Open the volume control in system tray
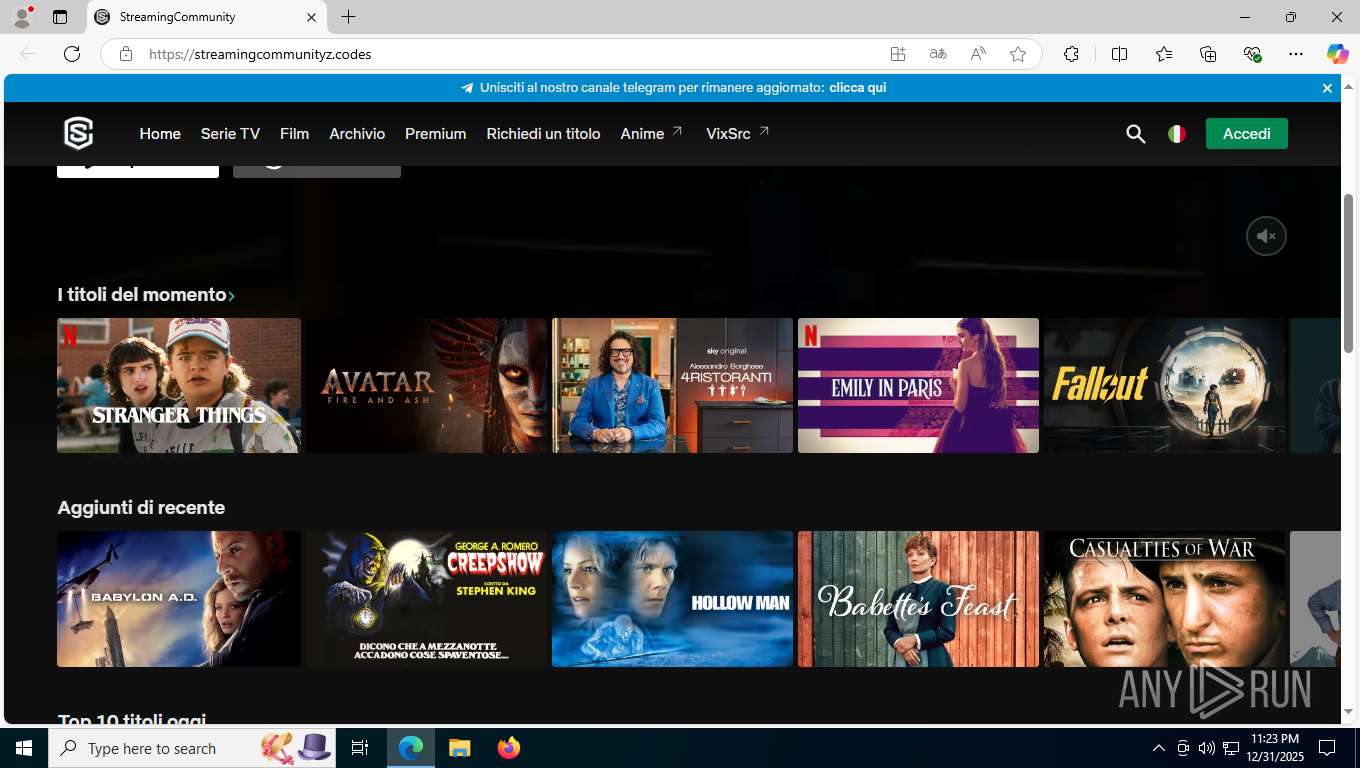The width and height of the screenshot is (1360, 768). (1206, 748)
